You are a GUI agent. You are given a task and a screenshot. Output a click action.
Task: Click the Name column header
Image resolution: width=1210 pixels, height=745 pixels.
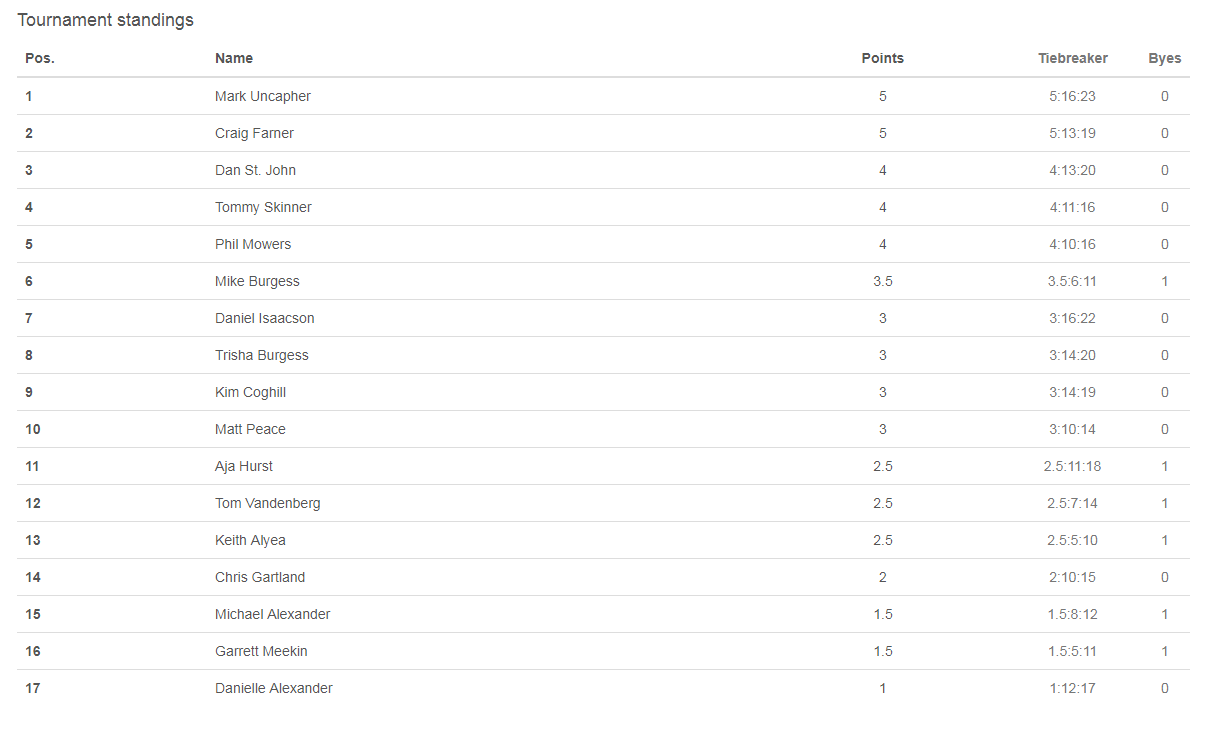(234, 58)
